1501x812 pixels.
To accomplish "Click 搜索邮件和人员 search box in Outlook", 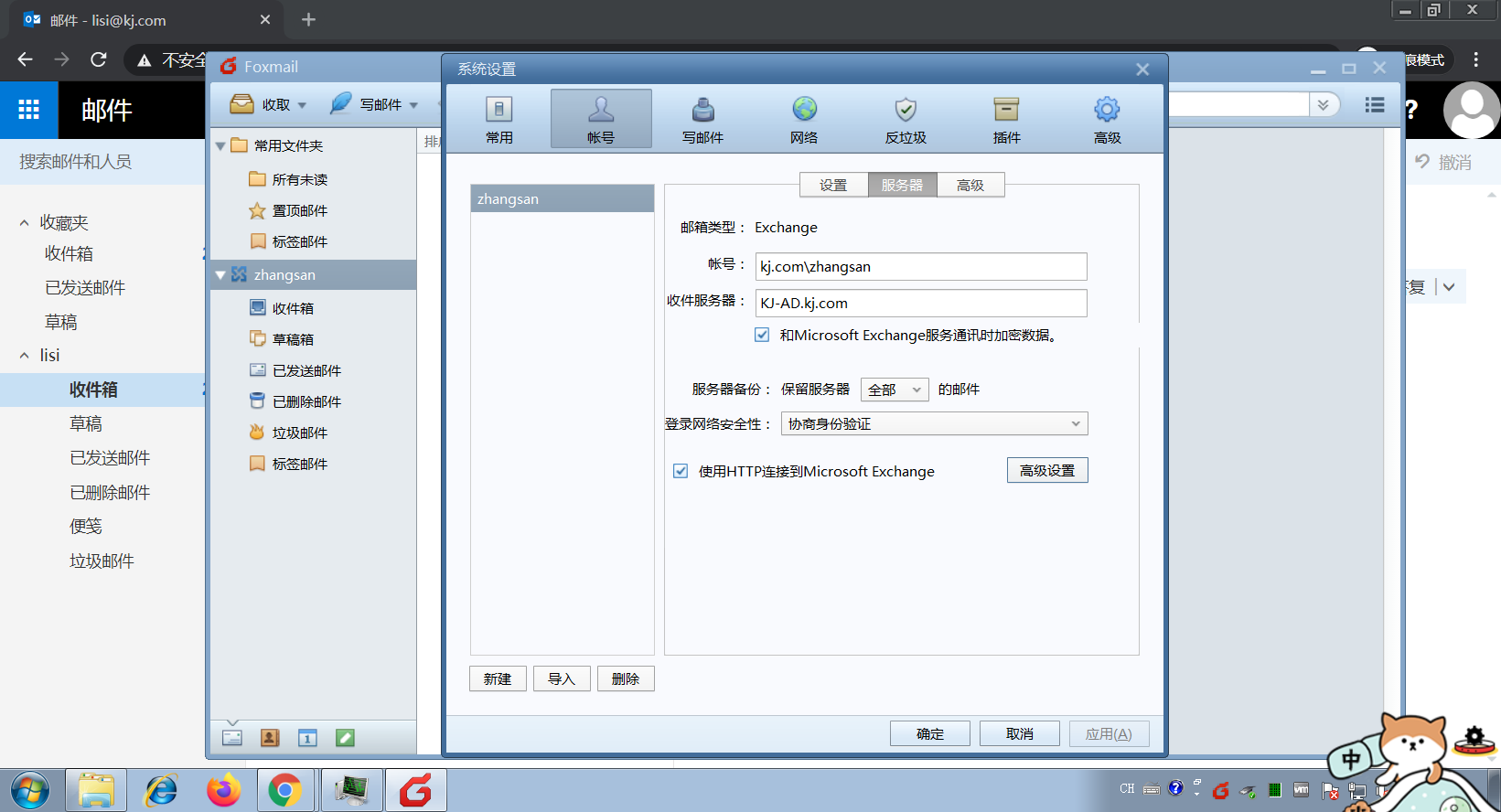I will (x=102, y=162).
